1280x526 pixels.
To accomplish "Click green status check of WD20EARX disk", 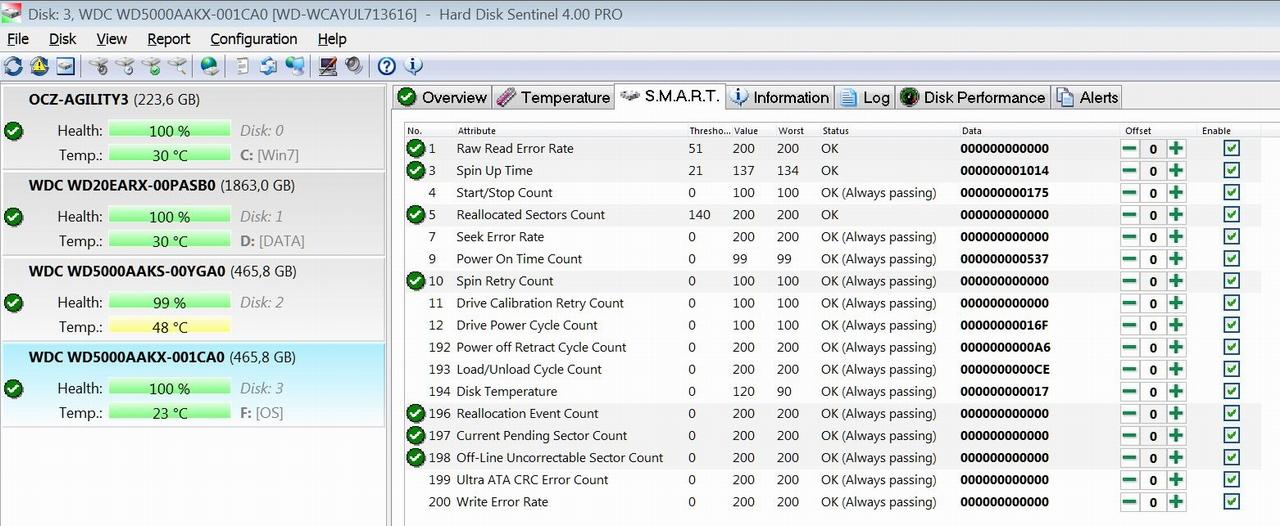I will point(13,216).
